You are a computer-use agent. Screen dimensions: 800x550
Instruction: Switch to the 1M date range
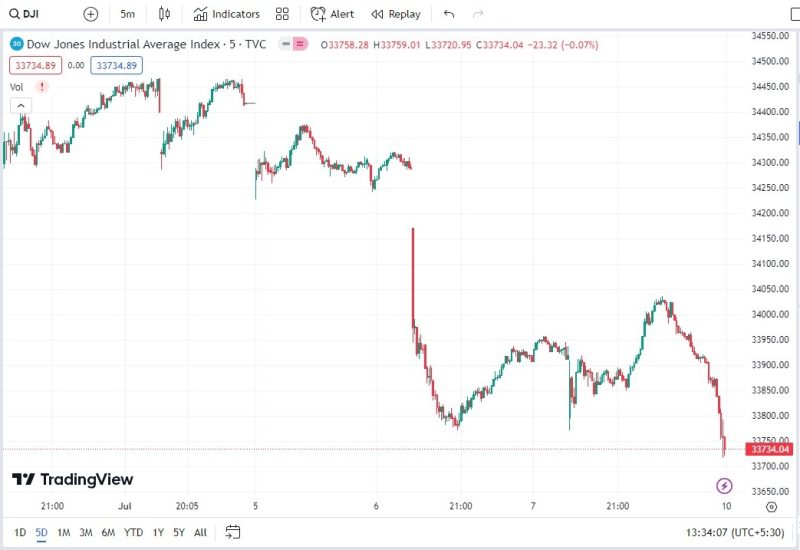64,532
